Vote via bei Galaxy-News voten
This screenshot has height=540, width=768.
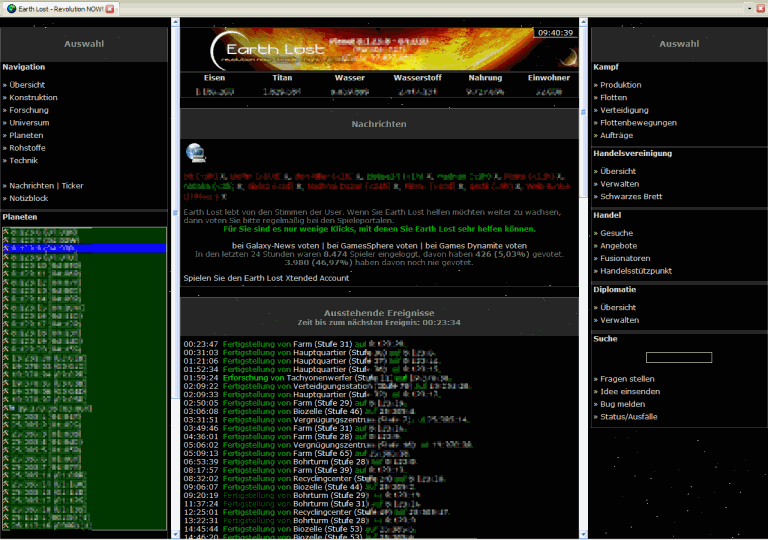(276, 246)
